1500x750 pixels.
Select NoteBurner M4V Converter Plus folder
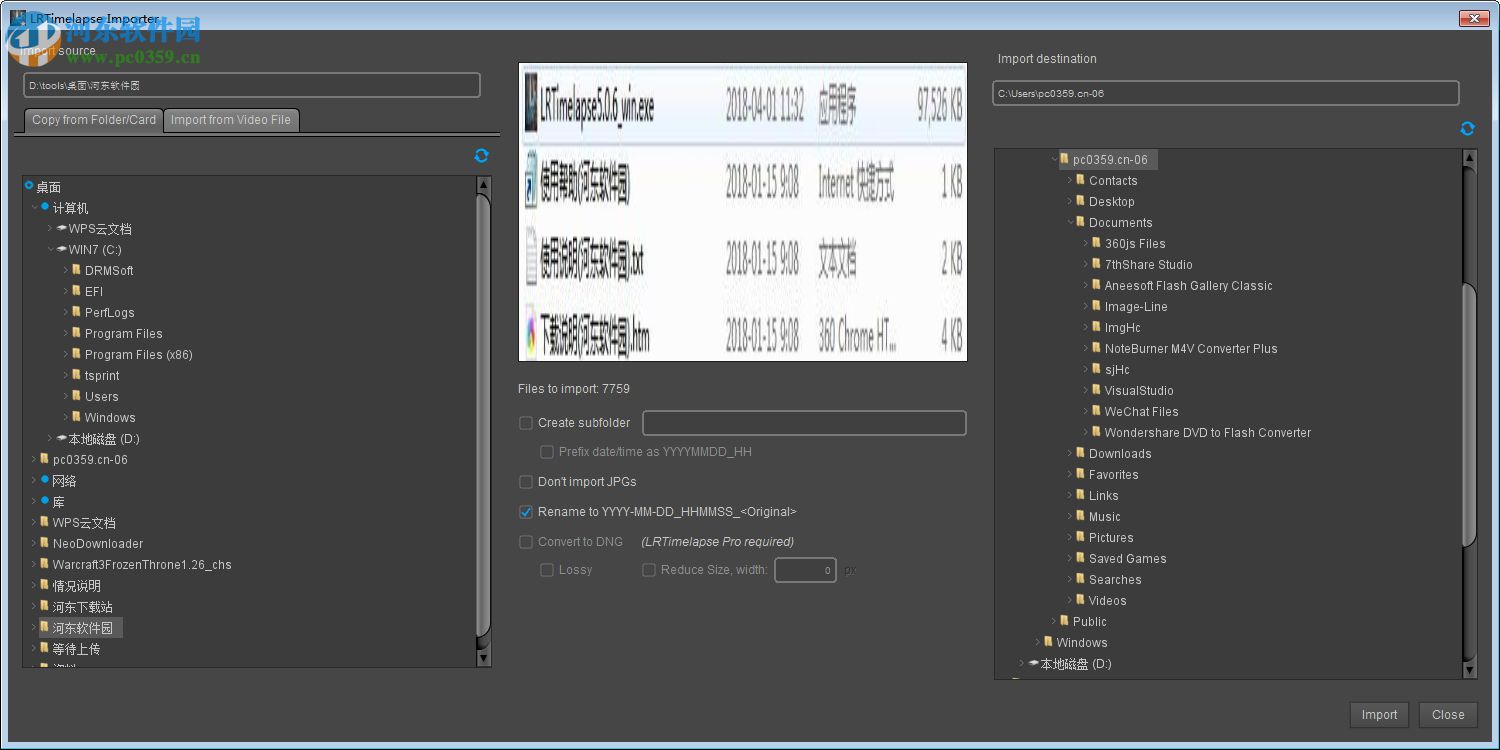tap(1191, 349)
